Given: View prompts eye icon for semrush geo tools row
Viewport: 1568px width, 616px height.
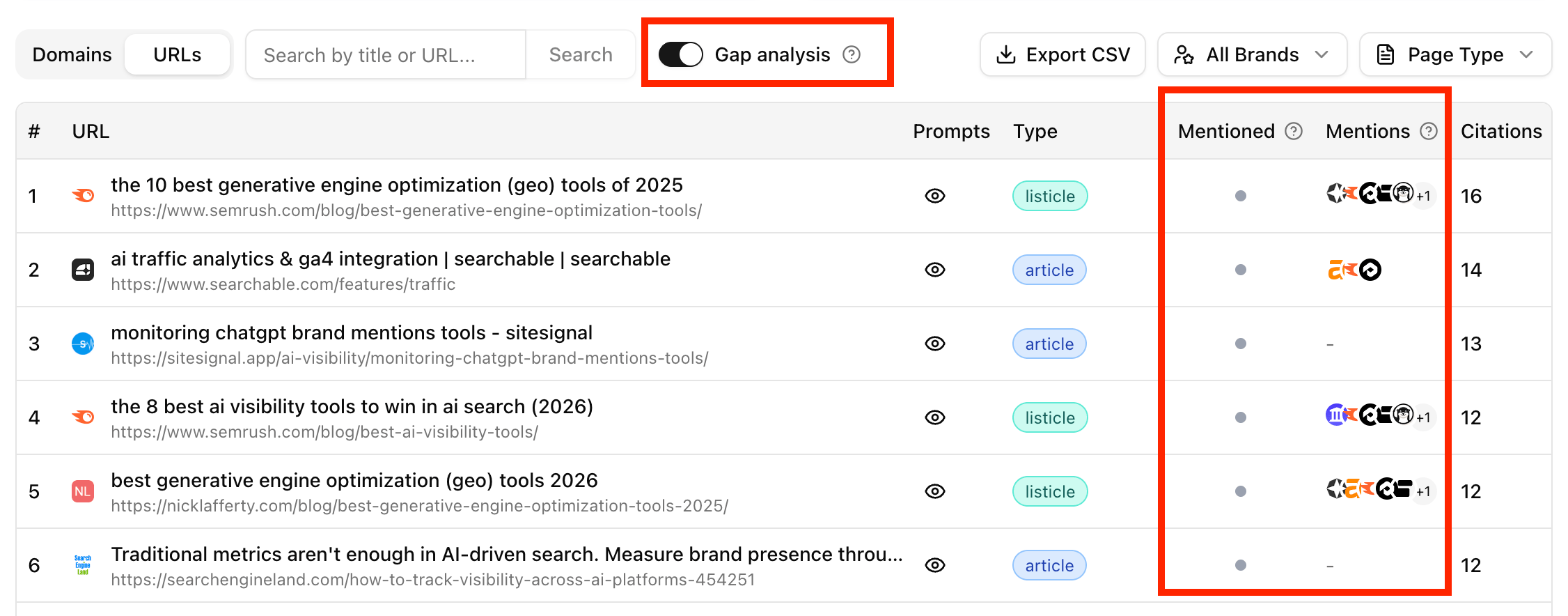Looking at the screenshot, I should point(935,196).
